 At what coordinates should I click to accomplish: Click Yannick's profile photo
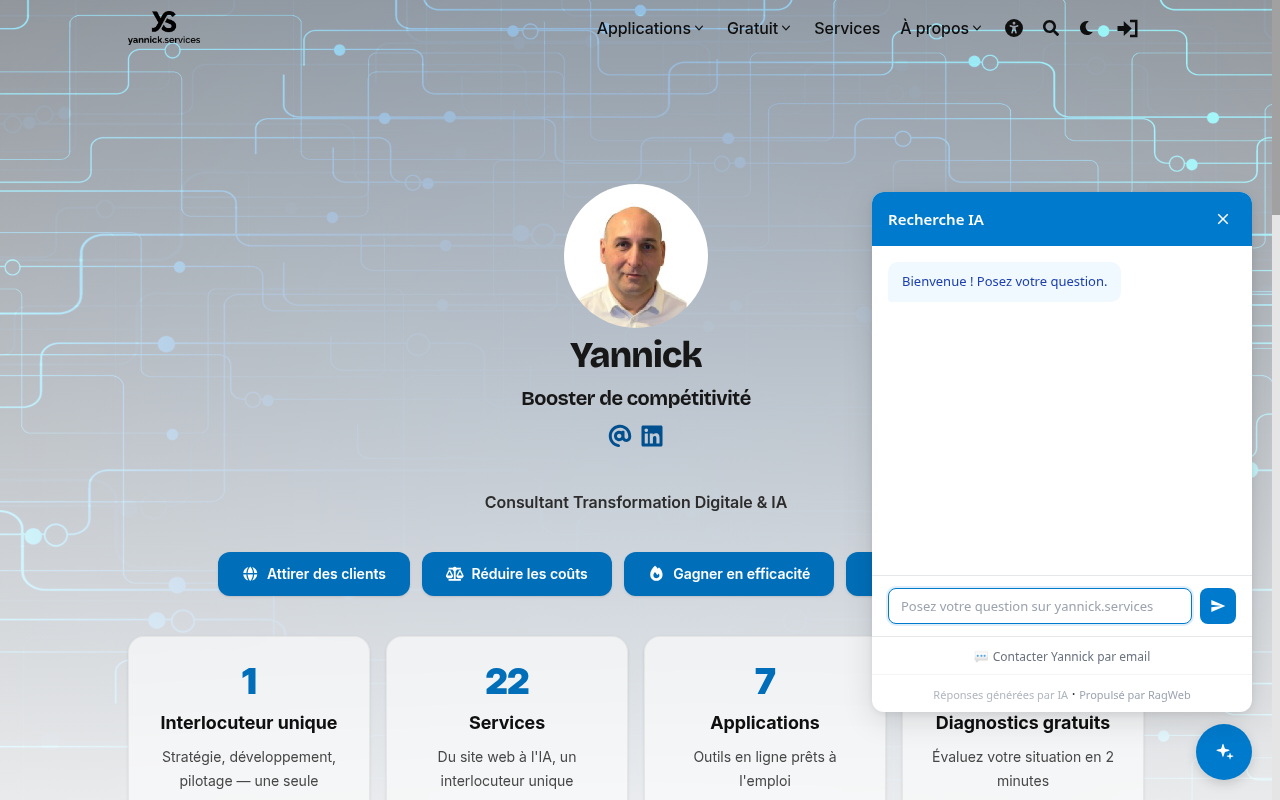point(636,256)
